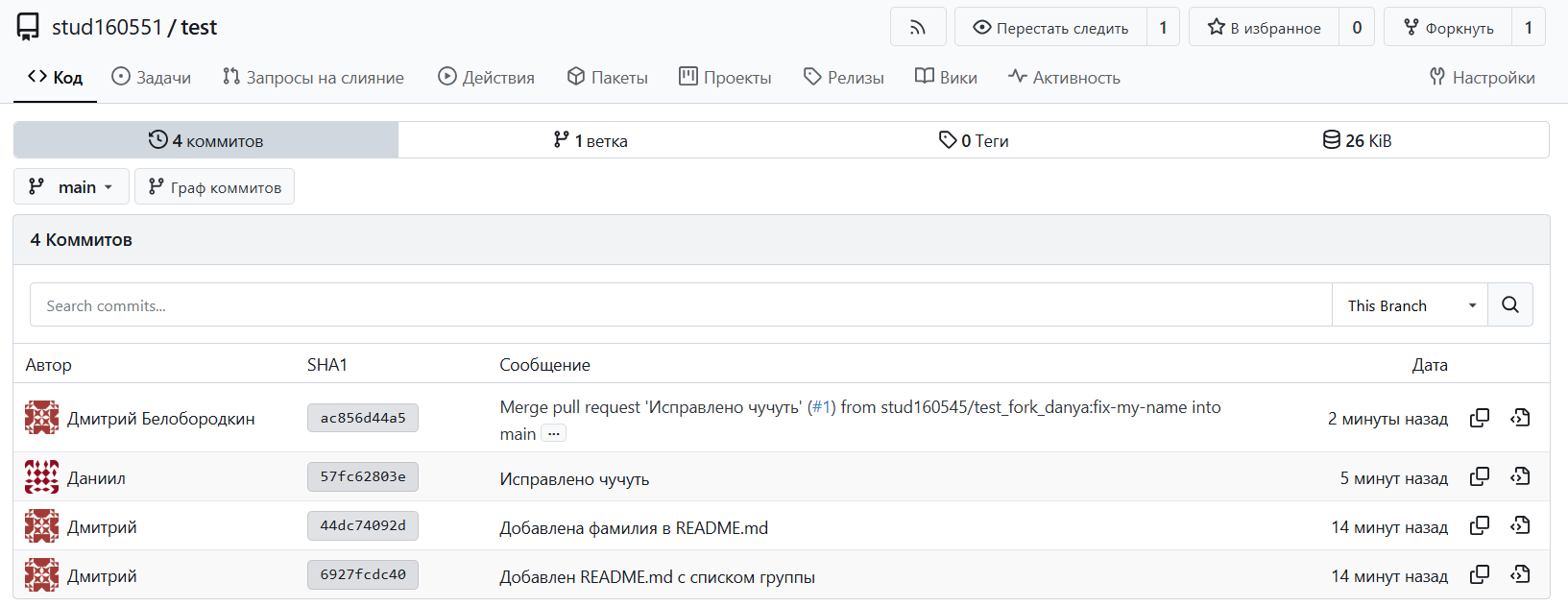Open the commit SHA link ac856d44a5
The image size is (1568, 607).
coord(363,418)
